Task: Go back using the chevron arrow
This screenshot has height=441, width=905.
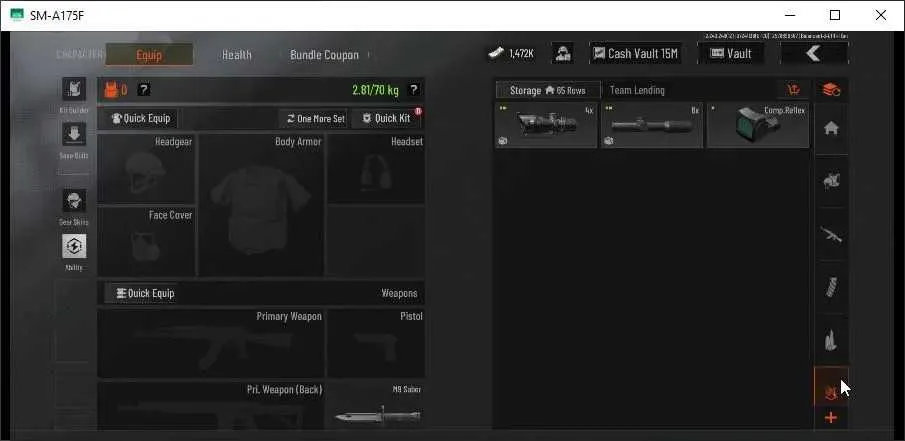Action: point(814,54)
